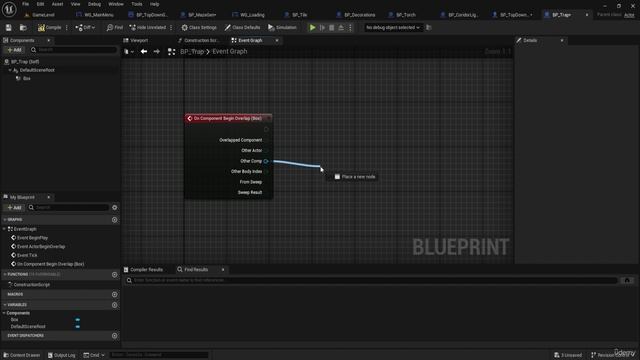Screen dimensions: 640x360
Task: Click the Other Comp output pin
Action: (266, 161)
